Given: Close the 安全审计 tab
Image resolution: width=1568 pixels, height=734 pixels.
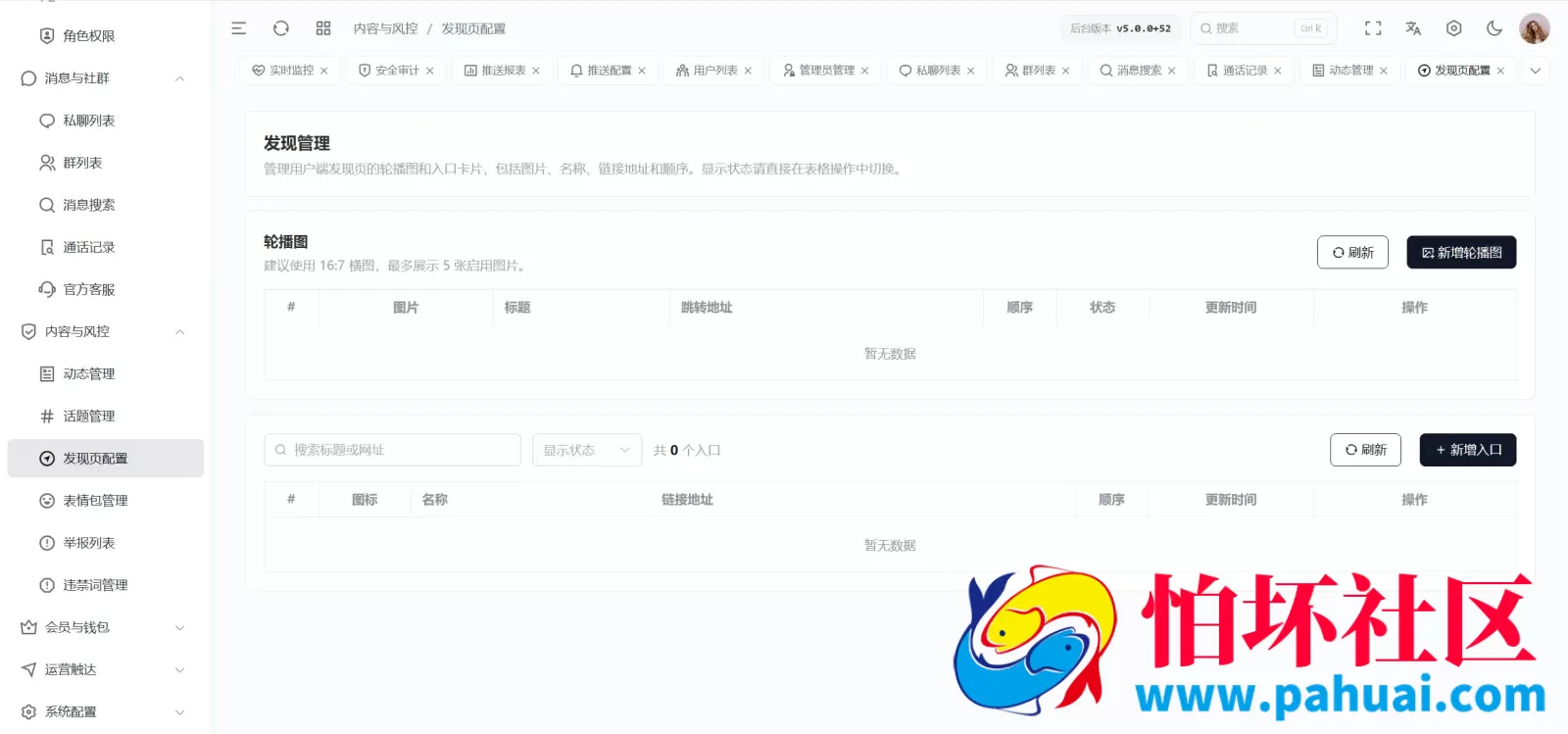Looking at the screenshot, I should click(x=429, y=71).
